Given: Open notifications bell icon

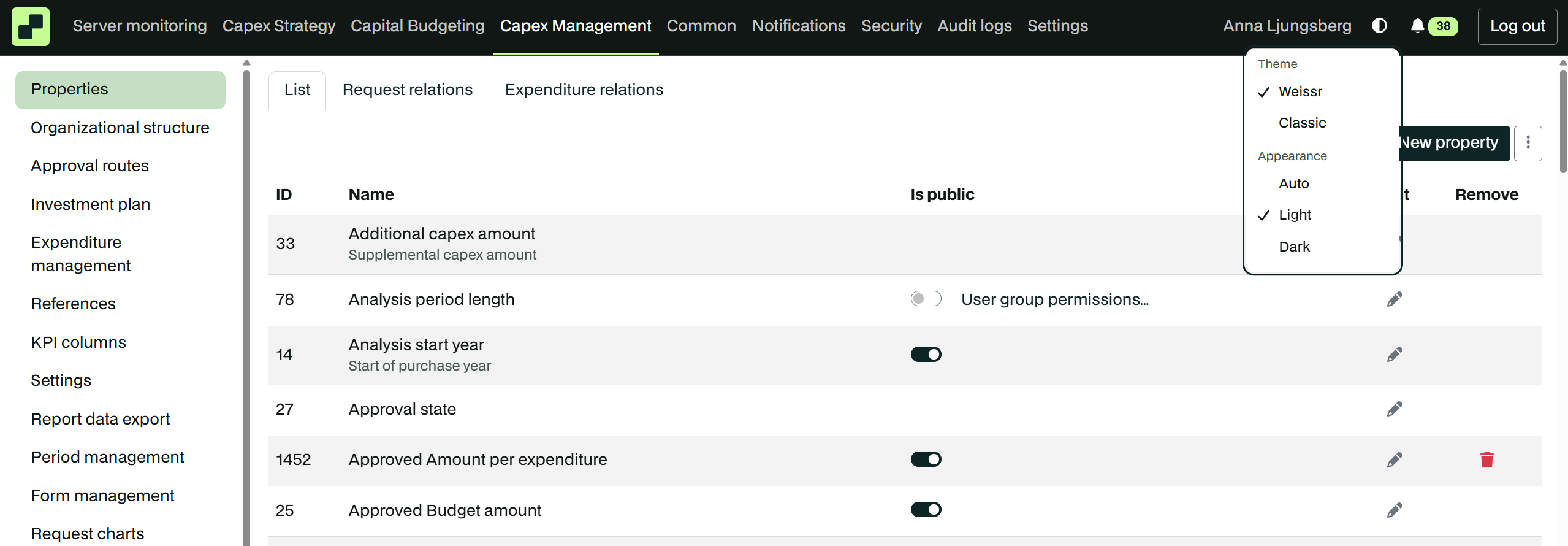Looking at the screenshot, I should pos(1417,26).
